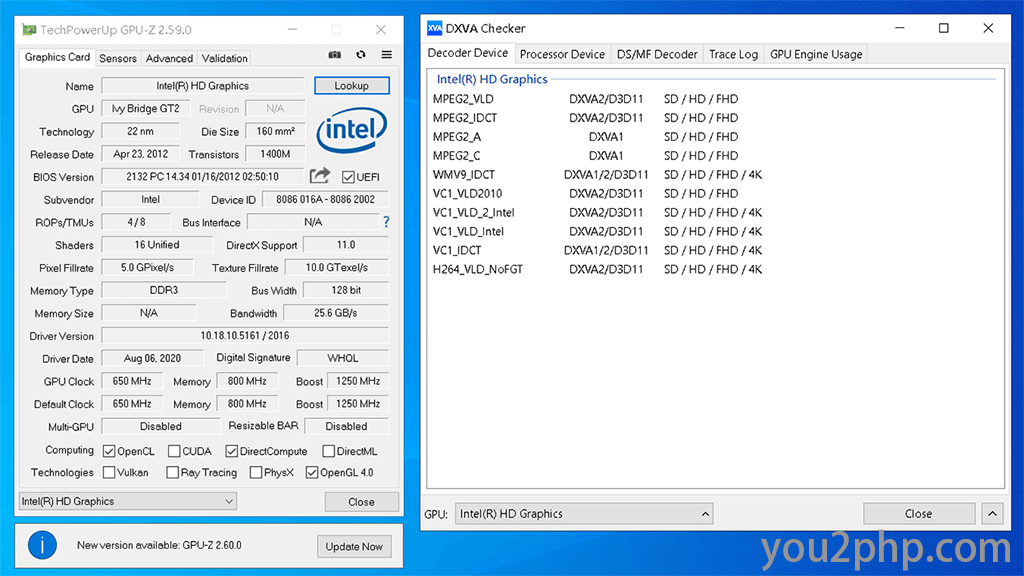This screenshot has height=576, width=1024.
Task: Click the Lookup button
Action: click(x=351, y=86)
